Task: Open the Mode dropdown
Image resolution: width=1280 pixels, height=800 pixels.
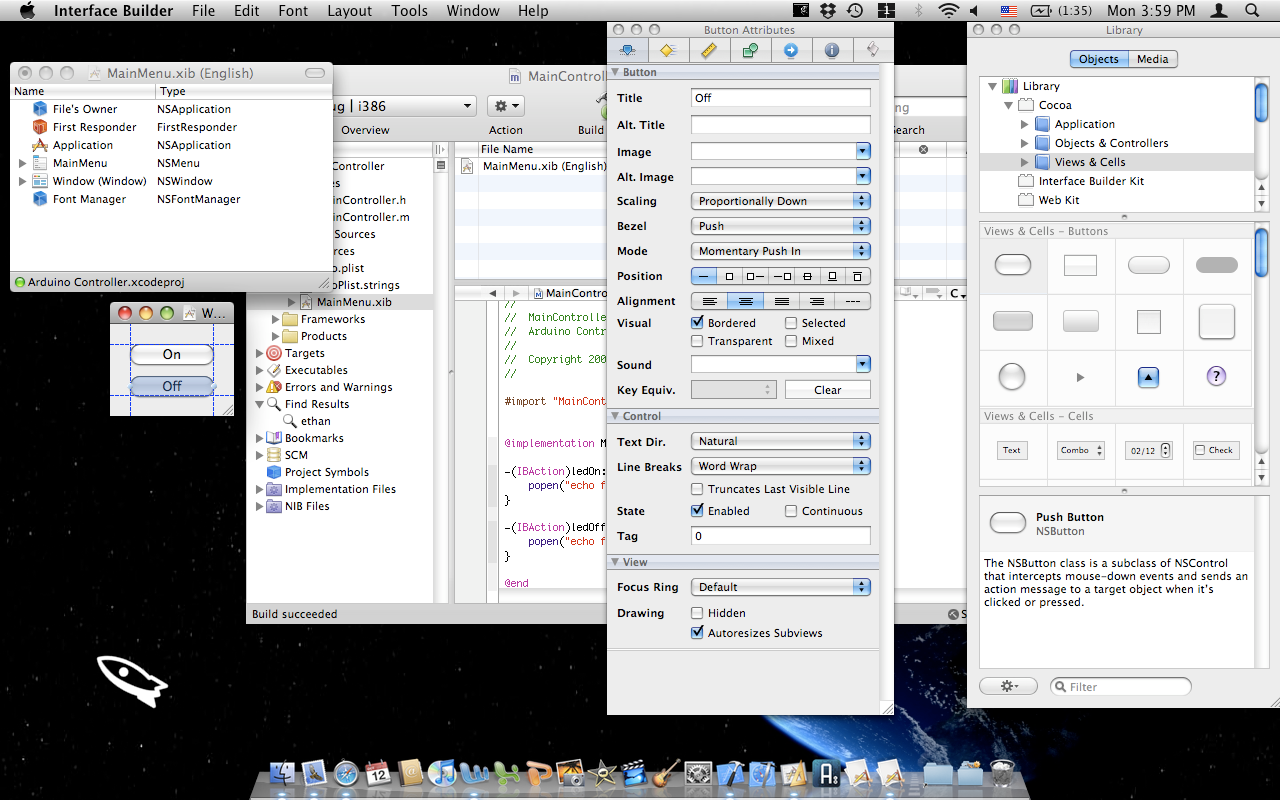Action: click(x=781, y=251)
